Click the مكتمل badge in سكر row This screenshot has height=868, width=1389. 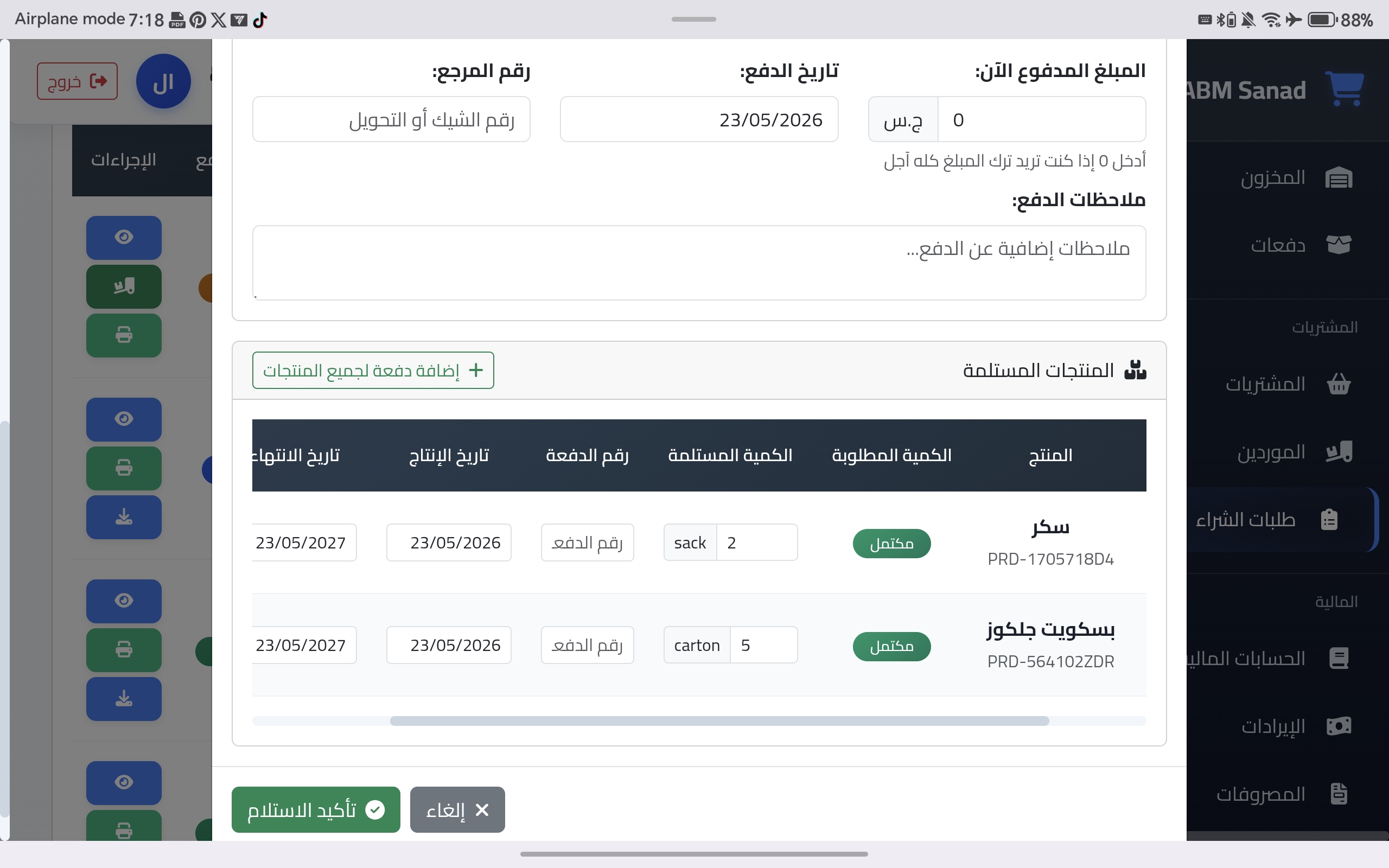point(891,544)
